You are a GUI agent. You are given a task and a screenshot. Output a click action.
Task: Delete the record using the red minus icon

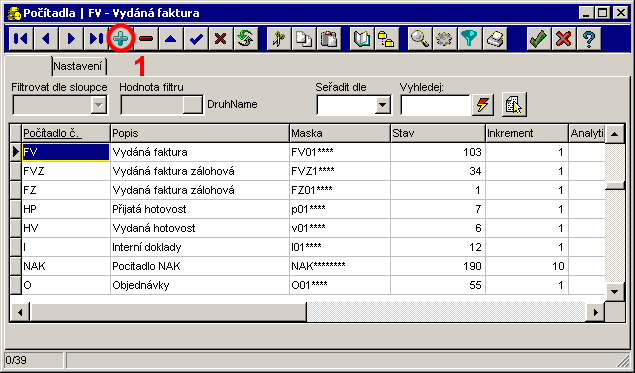(x=146, y=39)
